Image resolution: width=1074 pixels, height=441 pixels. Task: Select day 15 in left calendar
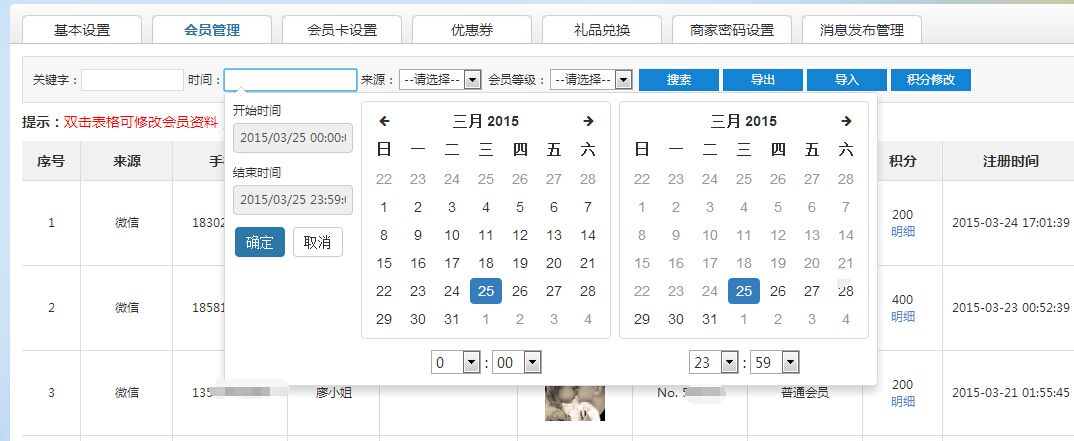(384, 263)
